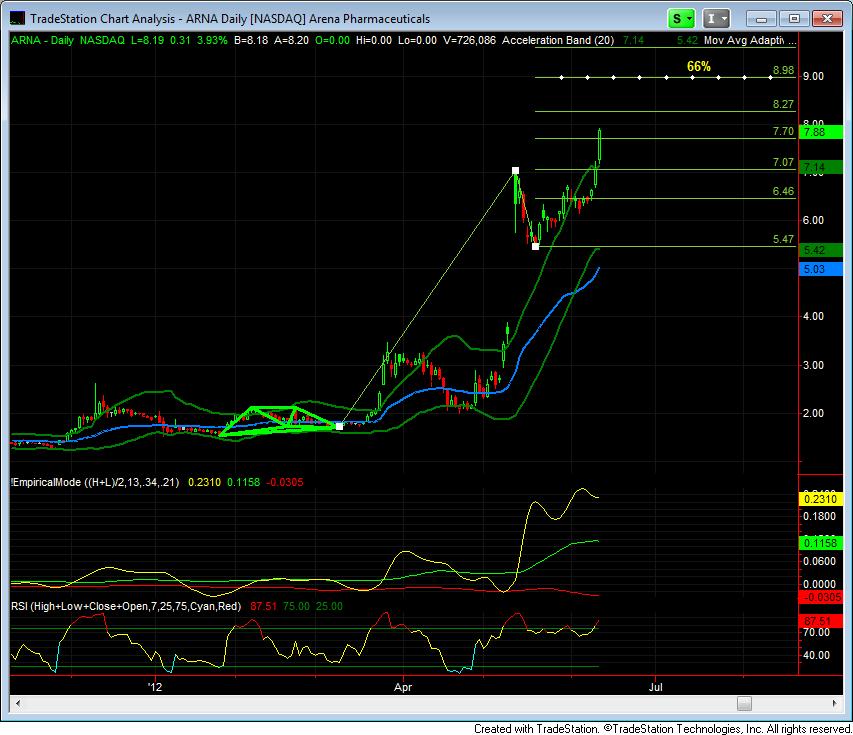
Task: Click the 7.07 projection level label
Action: point(783,162)
